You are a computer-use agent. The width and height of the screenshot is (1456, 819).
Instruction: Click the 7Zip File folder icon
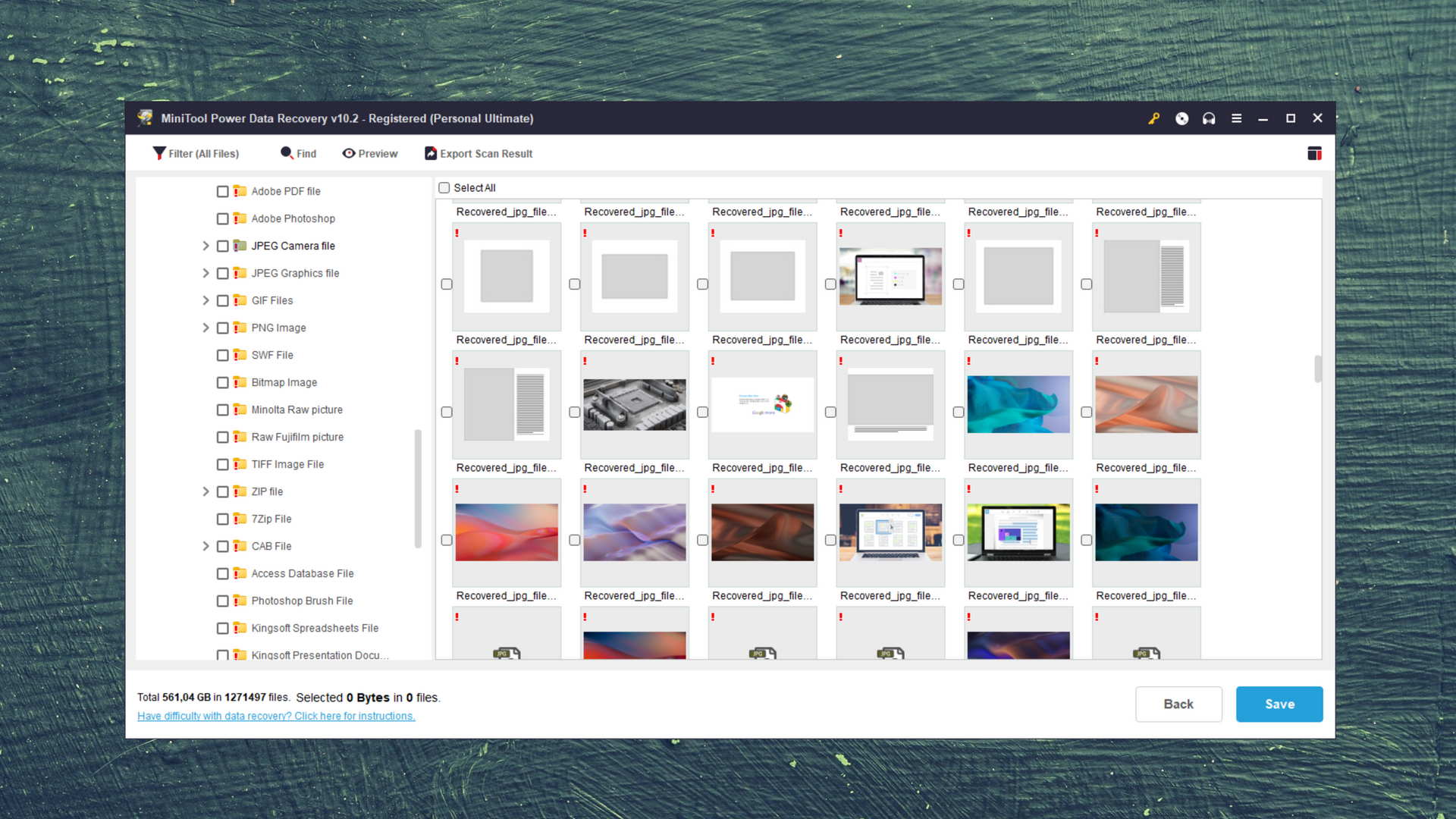240,519
